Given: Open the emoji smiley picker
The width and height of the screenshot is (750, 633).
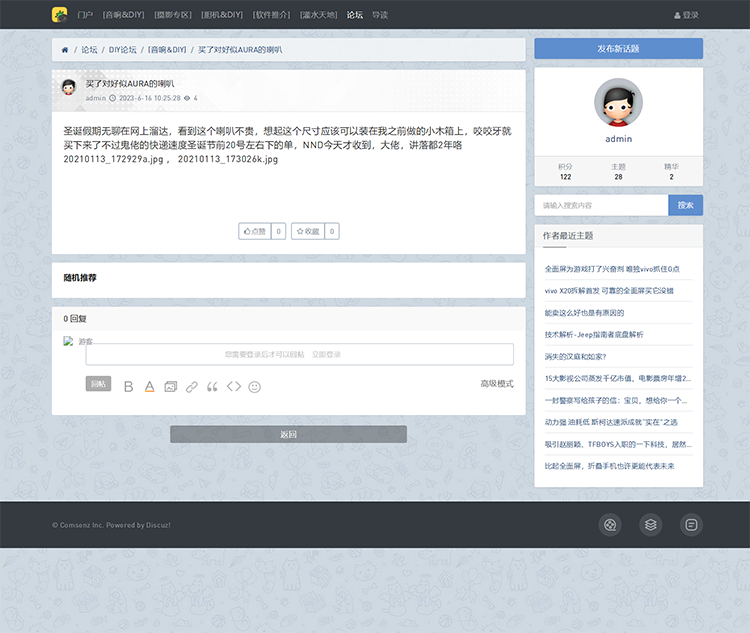Looking at the screenshot, I should (x=255, y=387).
